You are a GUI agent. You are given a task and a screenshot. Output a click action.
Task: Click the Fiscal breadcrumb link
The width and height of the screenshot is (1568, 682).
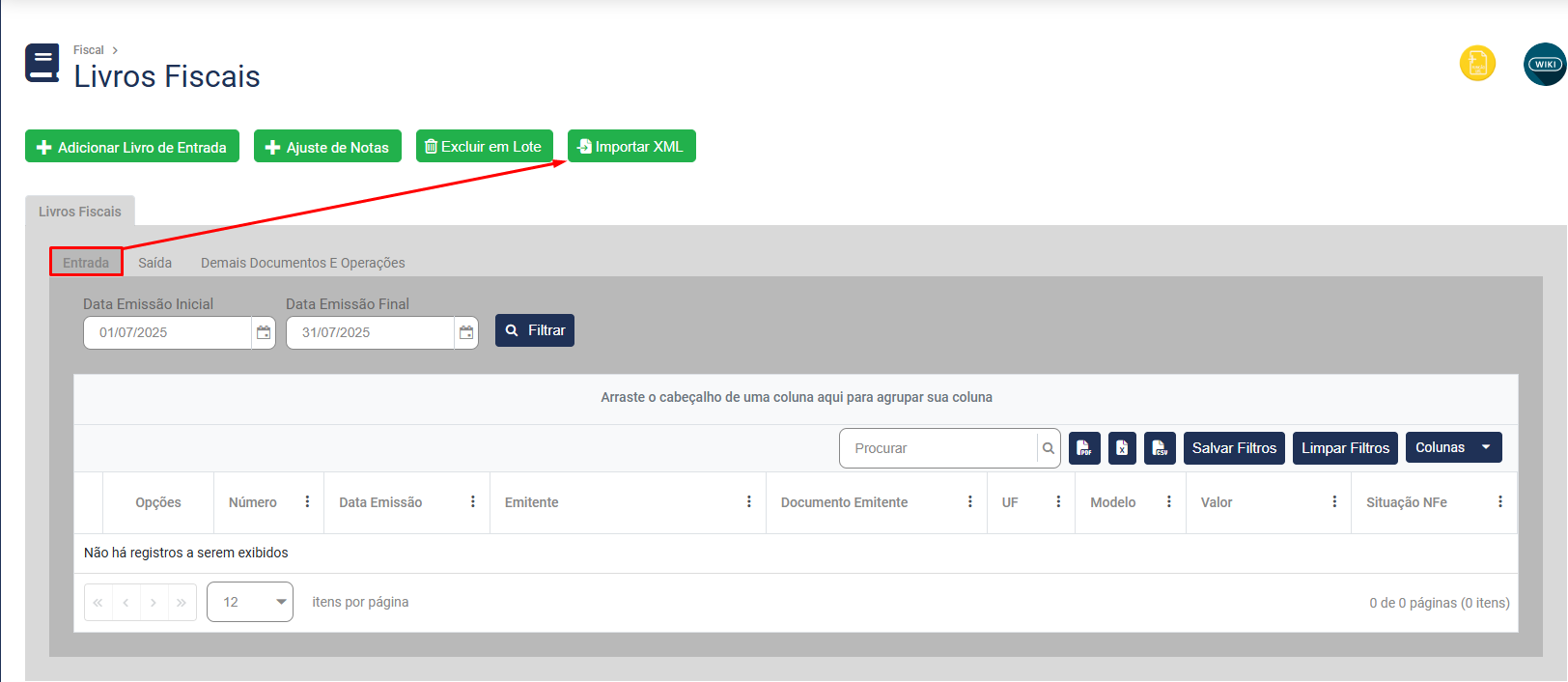point(88,50)
